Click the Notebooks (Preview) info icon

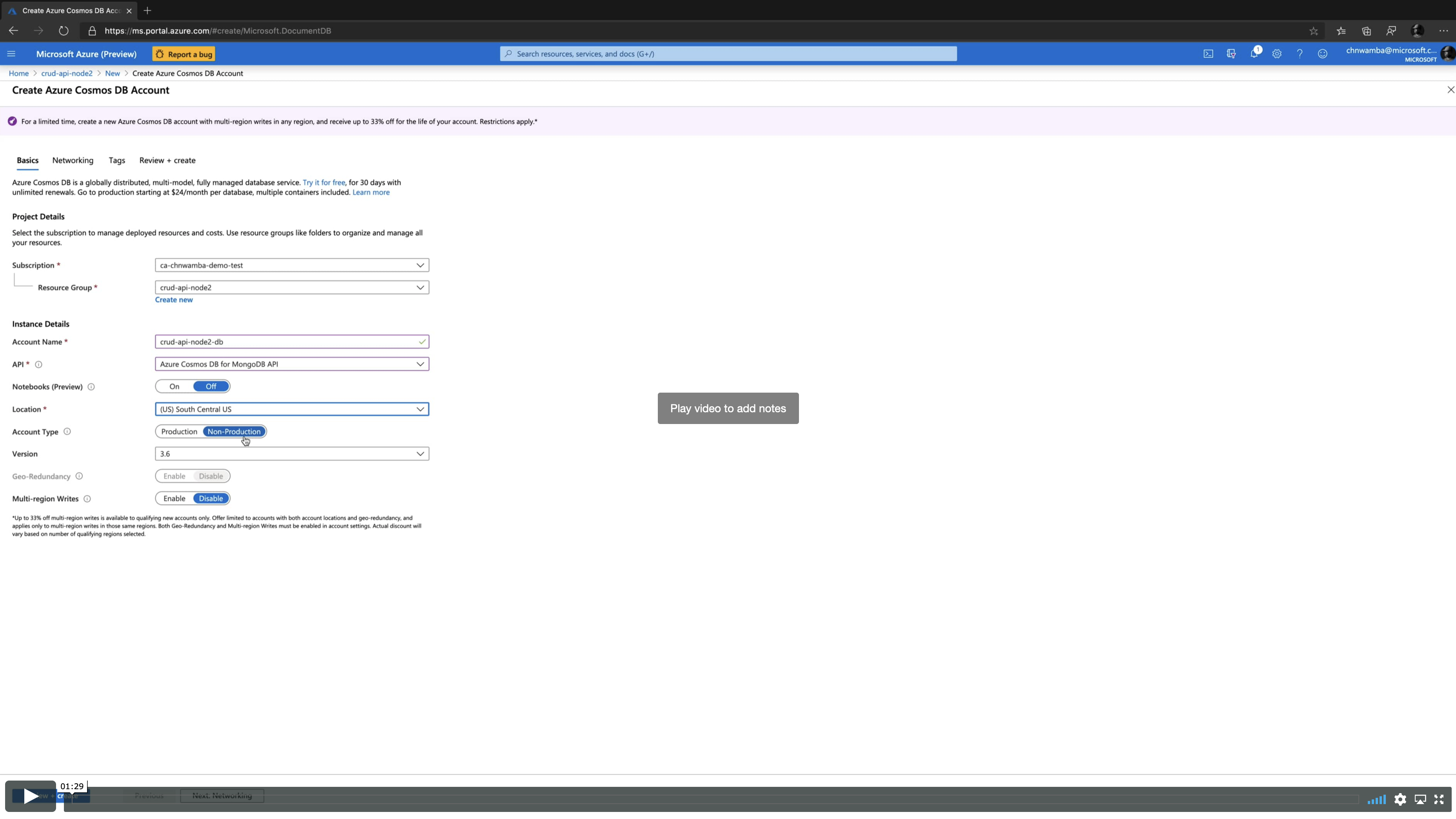pyautogui.click(x=91, y=387)
